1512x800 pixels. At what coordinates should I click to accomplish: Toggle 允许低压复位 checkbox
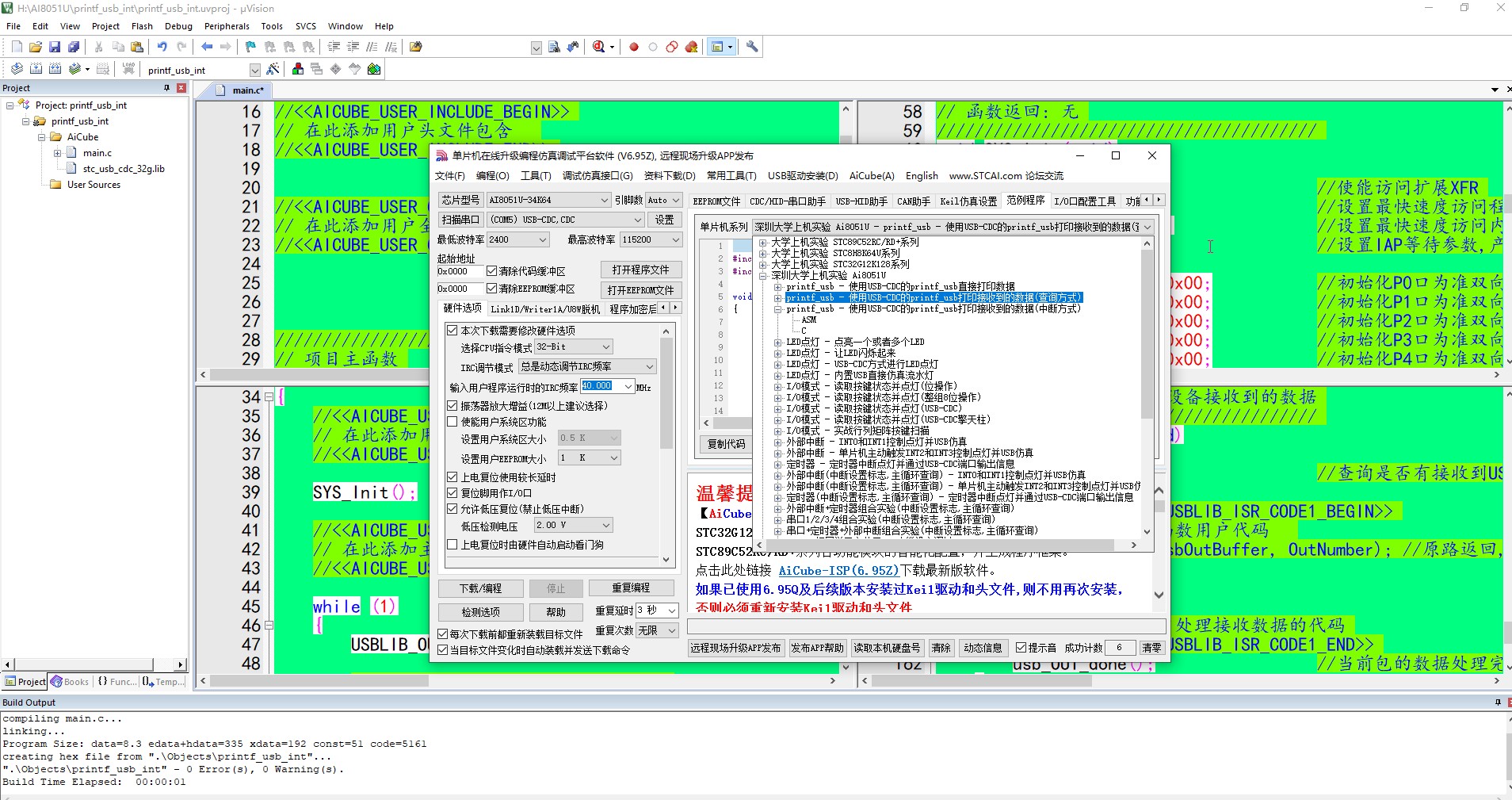click(452, 508)
